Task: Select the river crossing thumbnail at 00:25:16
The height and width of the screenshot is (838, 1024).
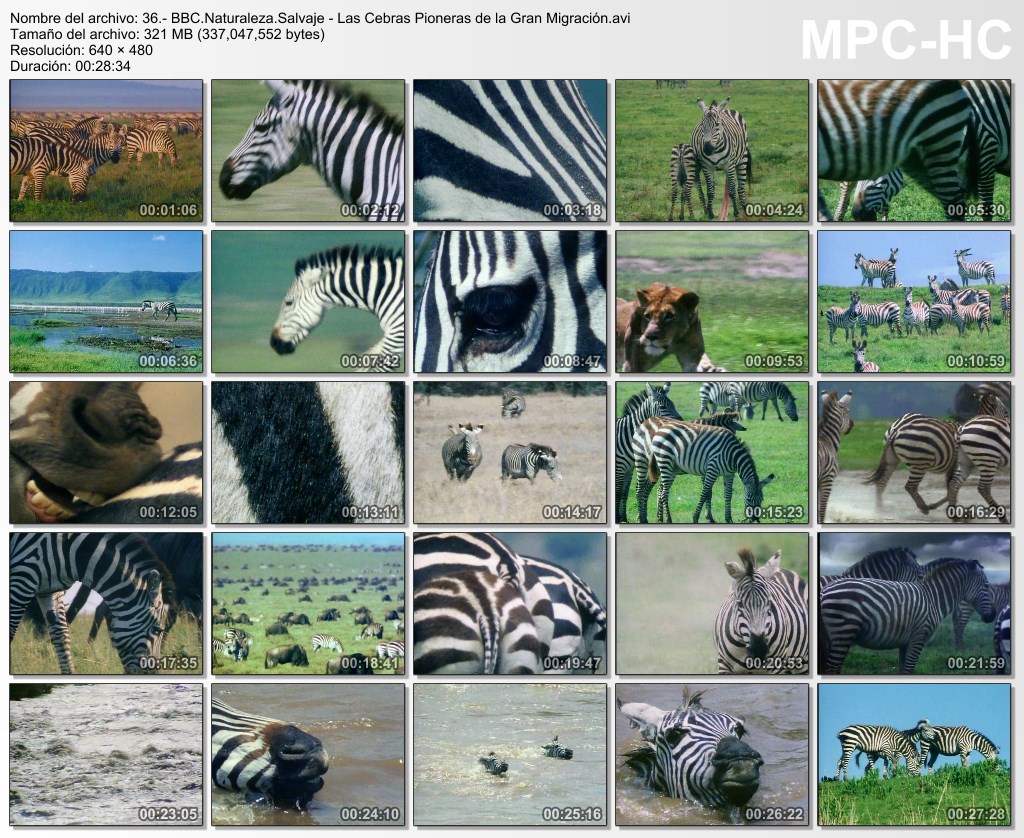Action: (510, 754)
